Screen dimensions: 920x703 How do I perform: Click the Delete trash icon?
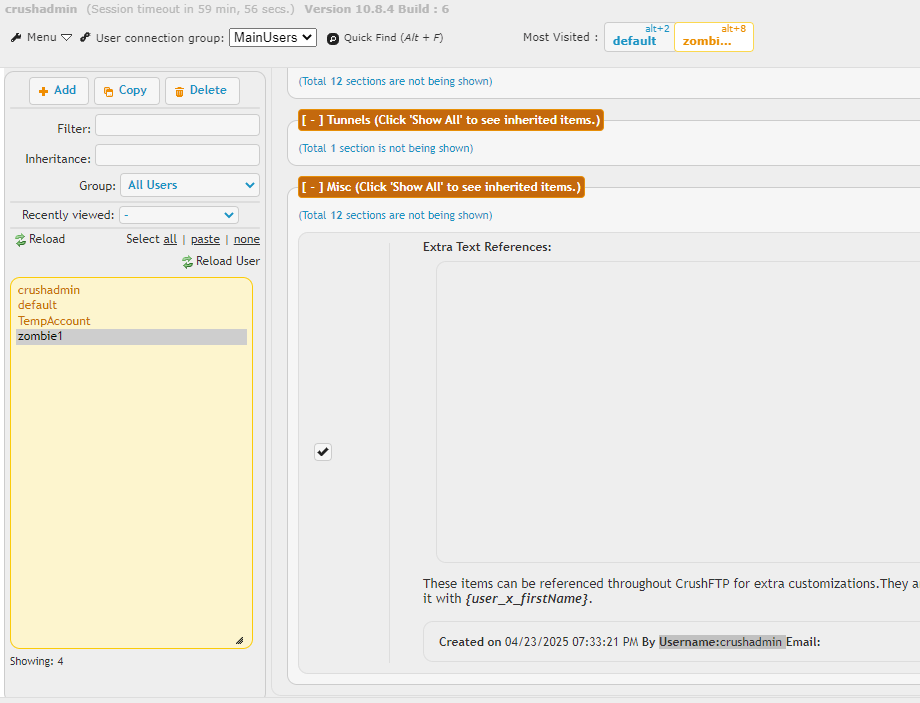(x=179, y=91)
